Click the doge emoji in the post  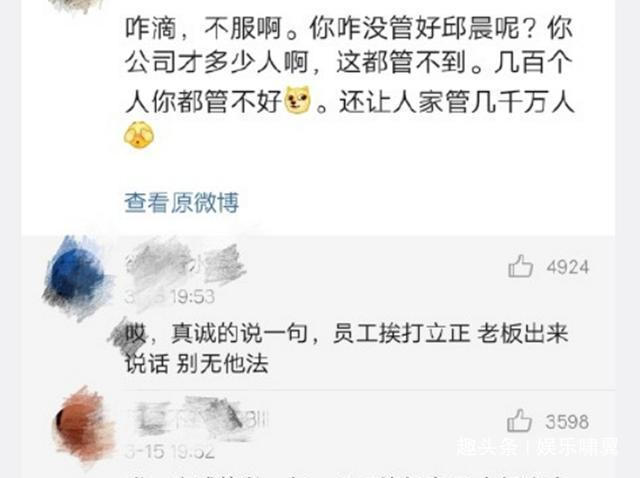point(297,100)
